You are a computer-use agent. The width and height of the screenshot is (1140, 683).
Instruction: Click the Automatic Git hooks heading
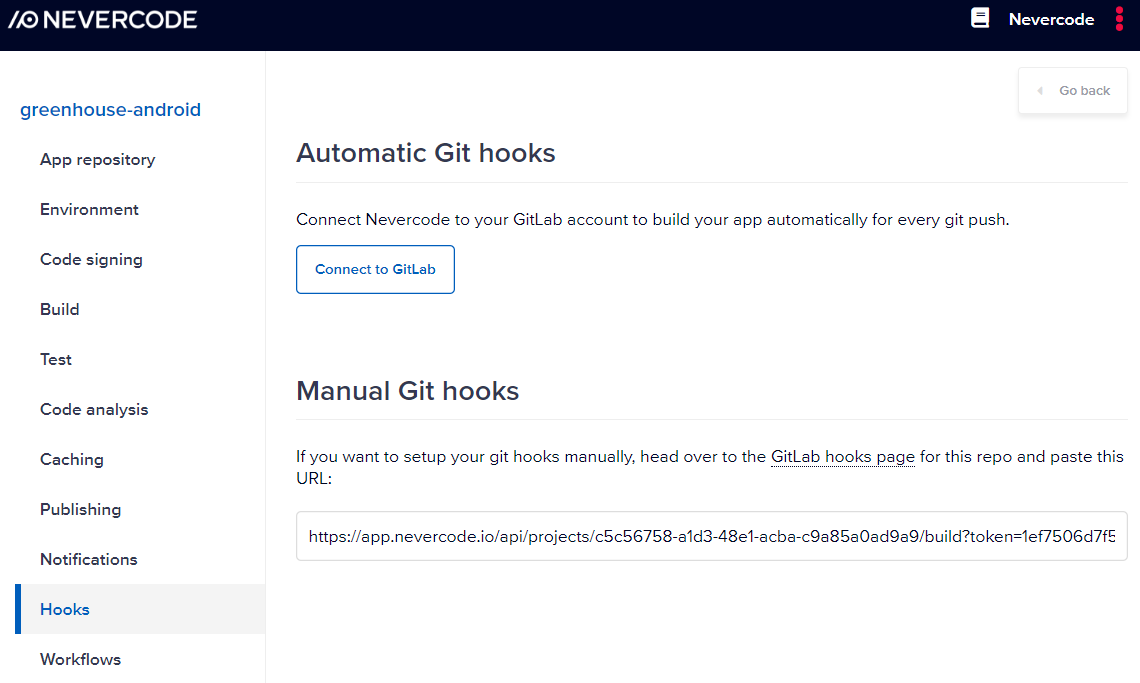425,153
